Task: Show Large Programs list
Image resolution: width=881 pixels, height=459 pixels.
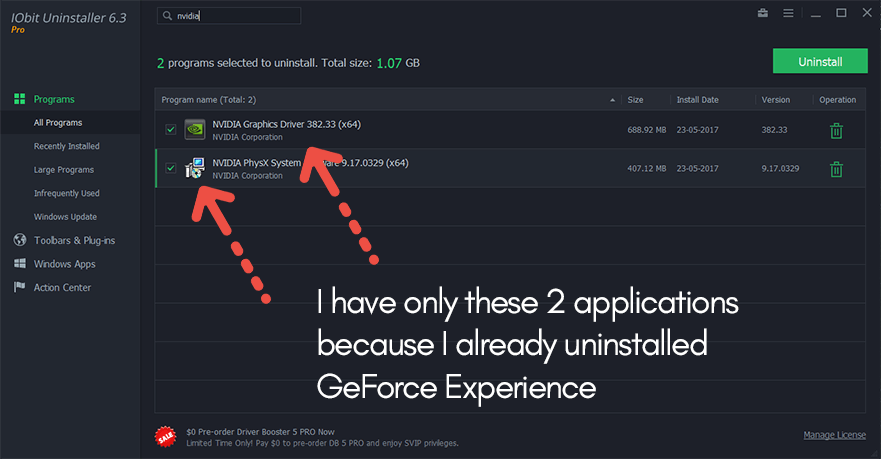Action: [x=63, y=170]
